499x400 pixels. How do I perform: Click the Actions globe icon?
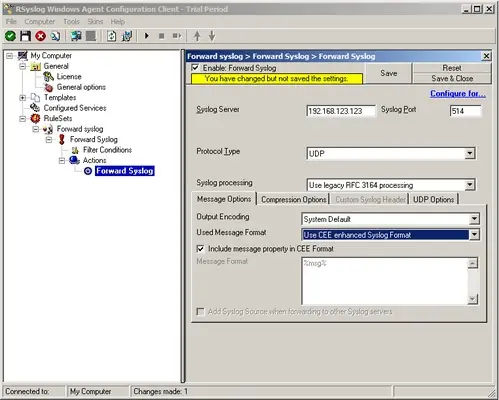pos(74,160)
